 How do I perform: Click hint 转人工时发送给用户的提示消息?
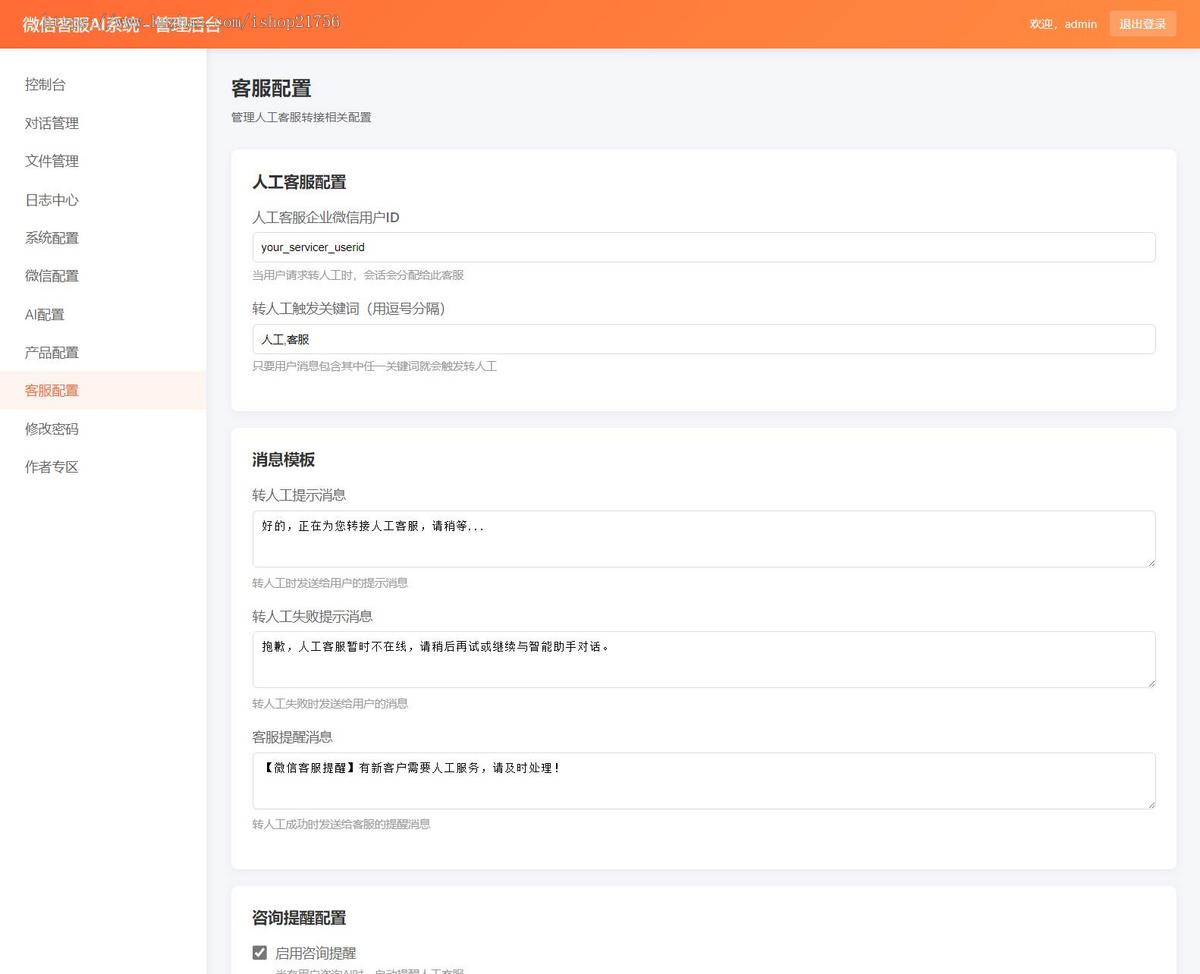coord(330,583)
